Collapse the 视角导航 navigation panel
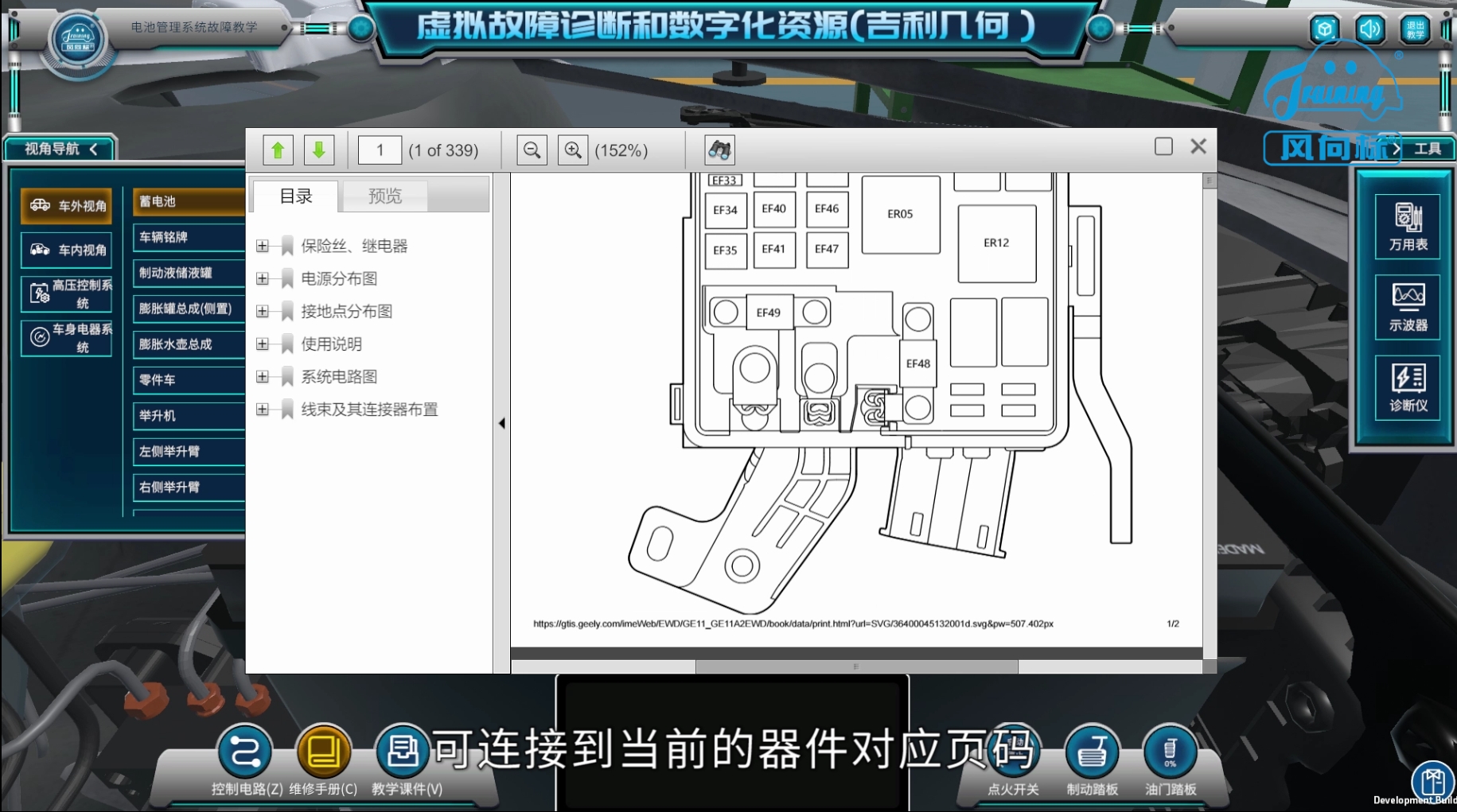This screenshot has height=812, width=1457. 94,149
